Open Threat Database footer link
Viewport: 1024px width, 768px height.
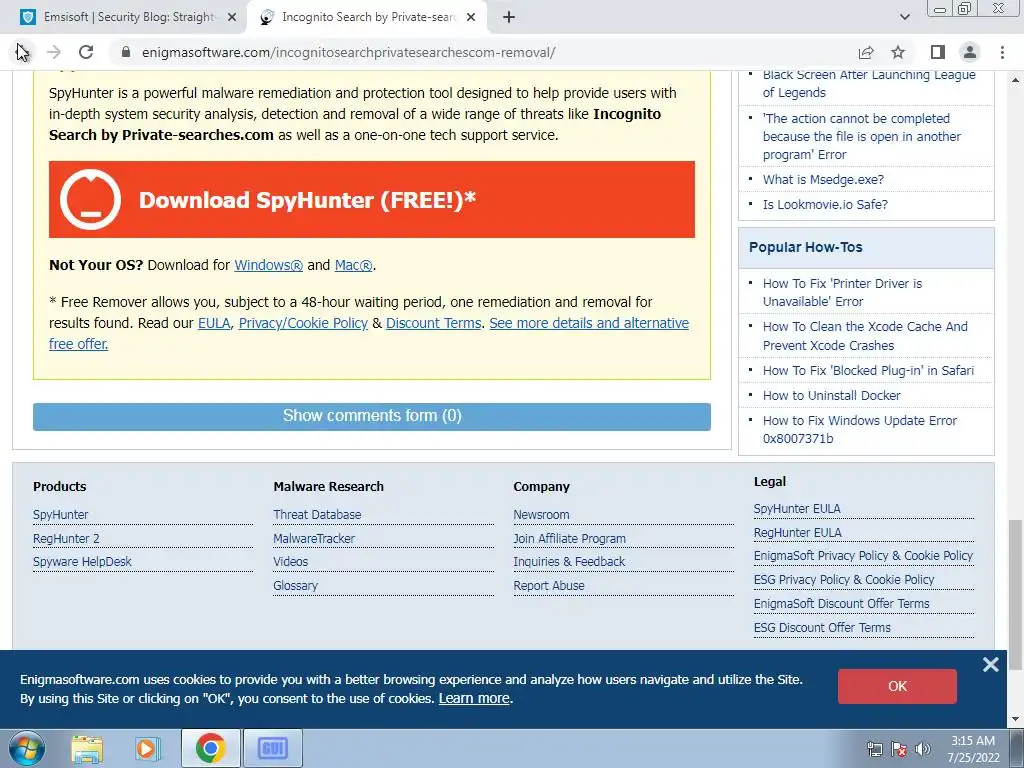pyautogui.click(x=317, y=515)
